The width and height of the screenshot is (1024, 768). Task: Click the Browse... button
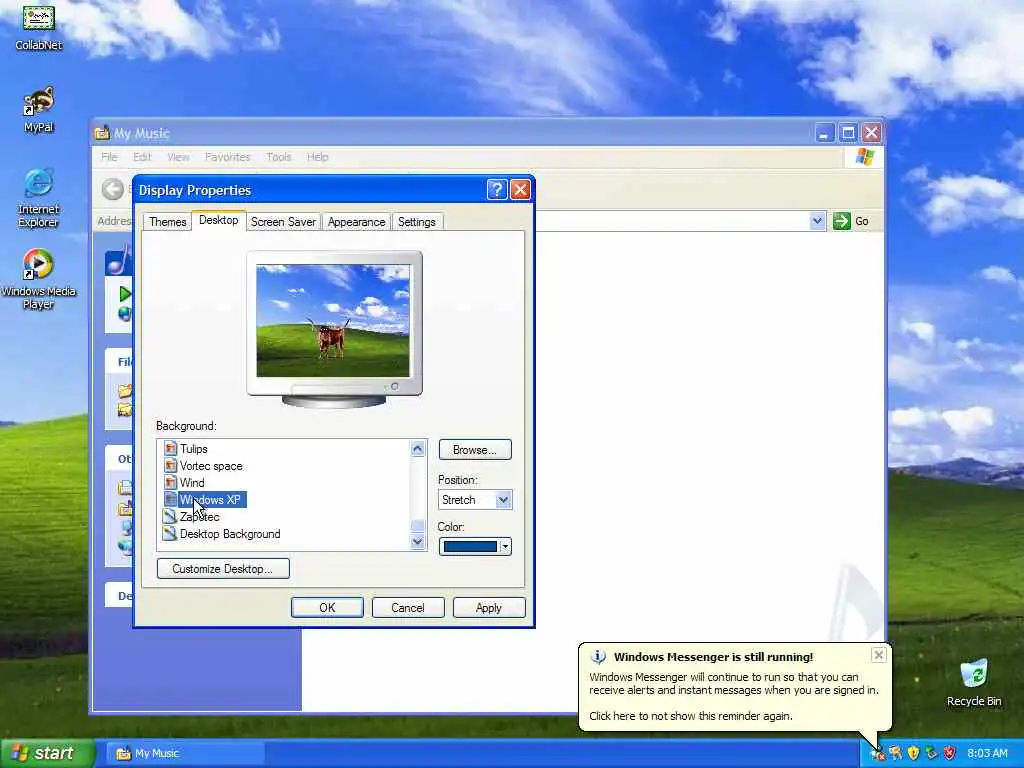pos(475,449)
